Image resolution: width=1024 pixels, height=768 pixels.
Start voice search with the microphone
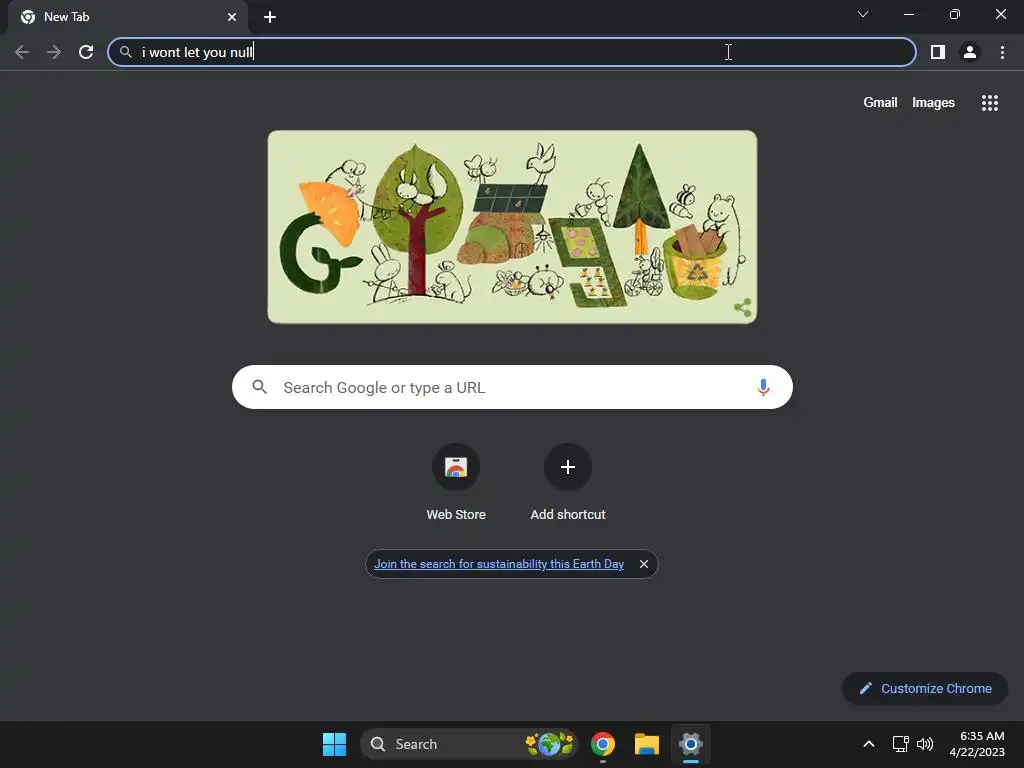(763, 387)
